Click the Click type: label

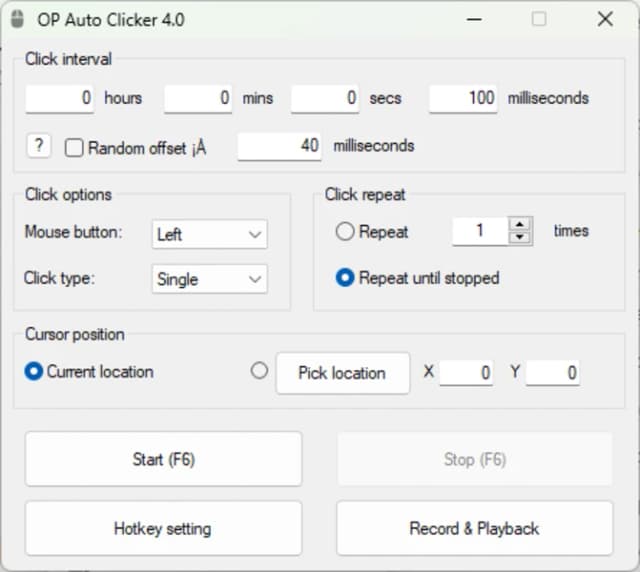point(59,278)
